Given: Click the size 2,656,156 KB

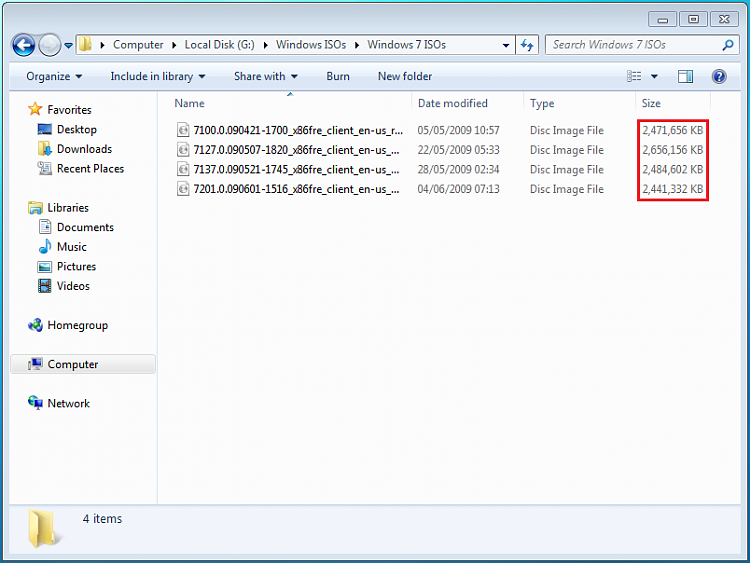Looking at the screenshot, I should coord(673,150).
